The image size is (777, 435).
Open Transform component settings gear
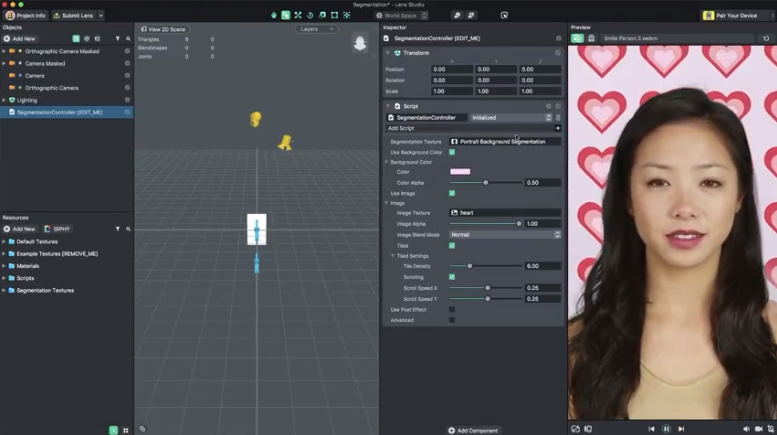(x=557, y=53)
